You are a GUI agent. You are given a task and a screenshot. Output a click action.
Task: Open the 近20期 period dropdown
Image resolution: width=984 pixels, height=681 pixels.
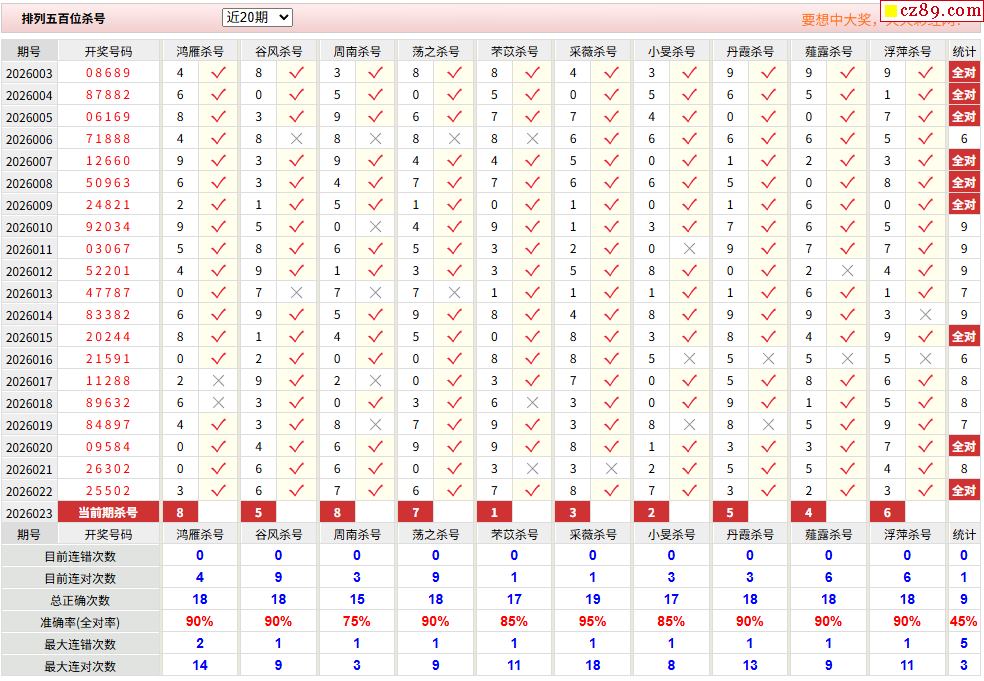point(257,18)
